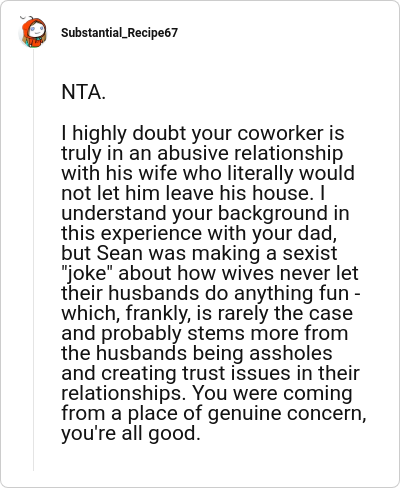
Task: Click the phrase "genuine concern,"
Action: click(x=287, y=414)
